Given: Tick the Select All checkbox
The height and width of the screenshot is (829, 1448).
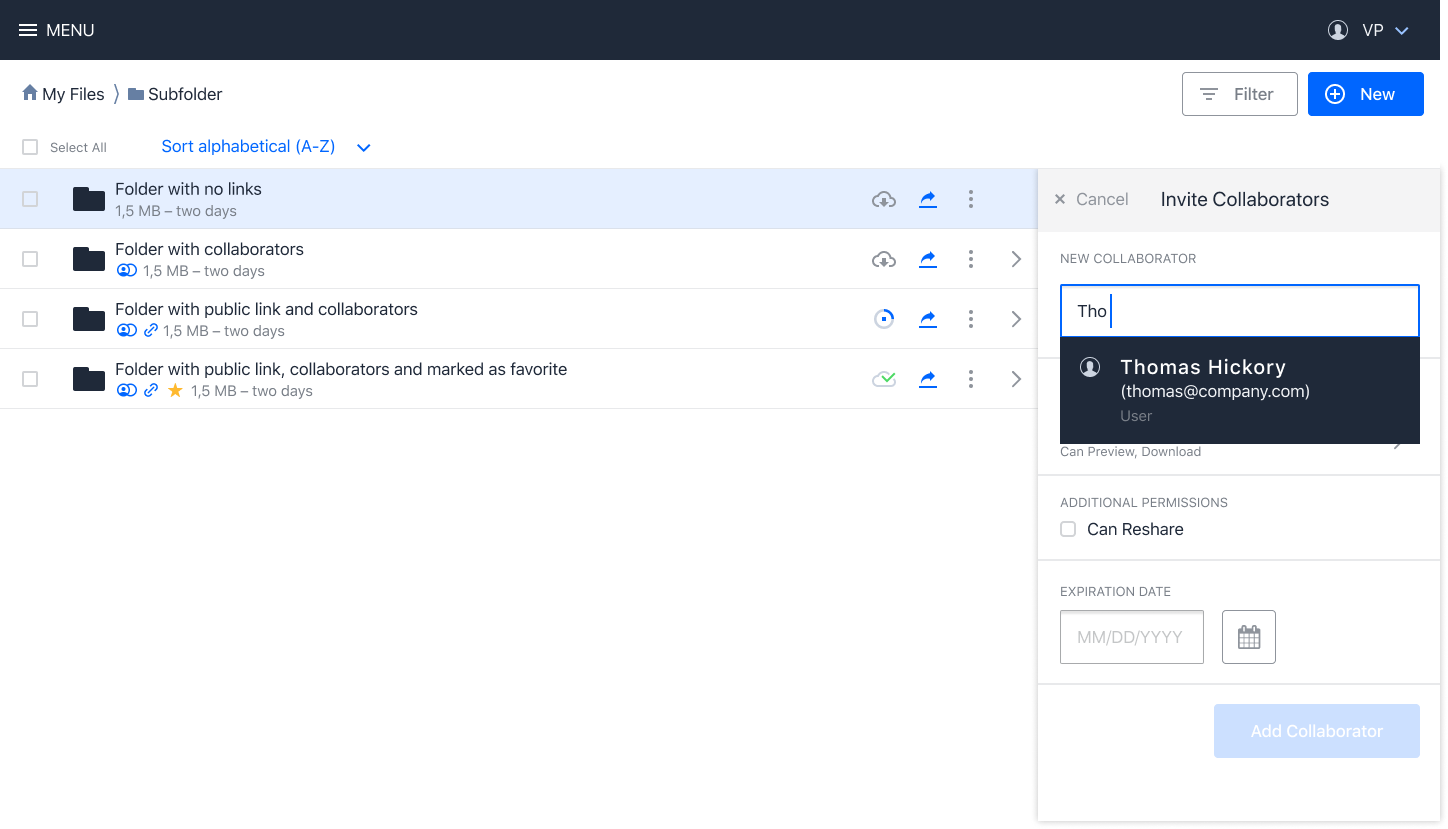Looking at the screenshot, I should [30, 147].
